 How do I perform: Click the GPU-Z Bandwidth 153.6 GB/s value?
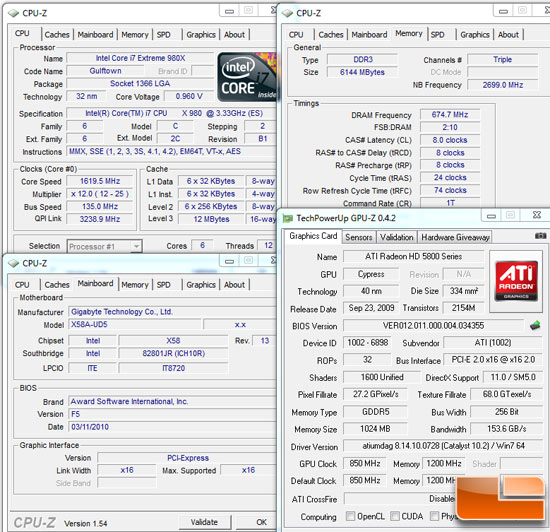coord(507,429)
